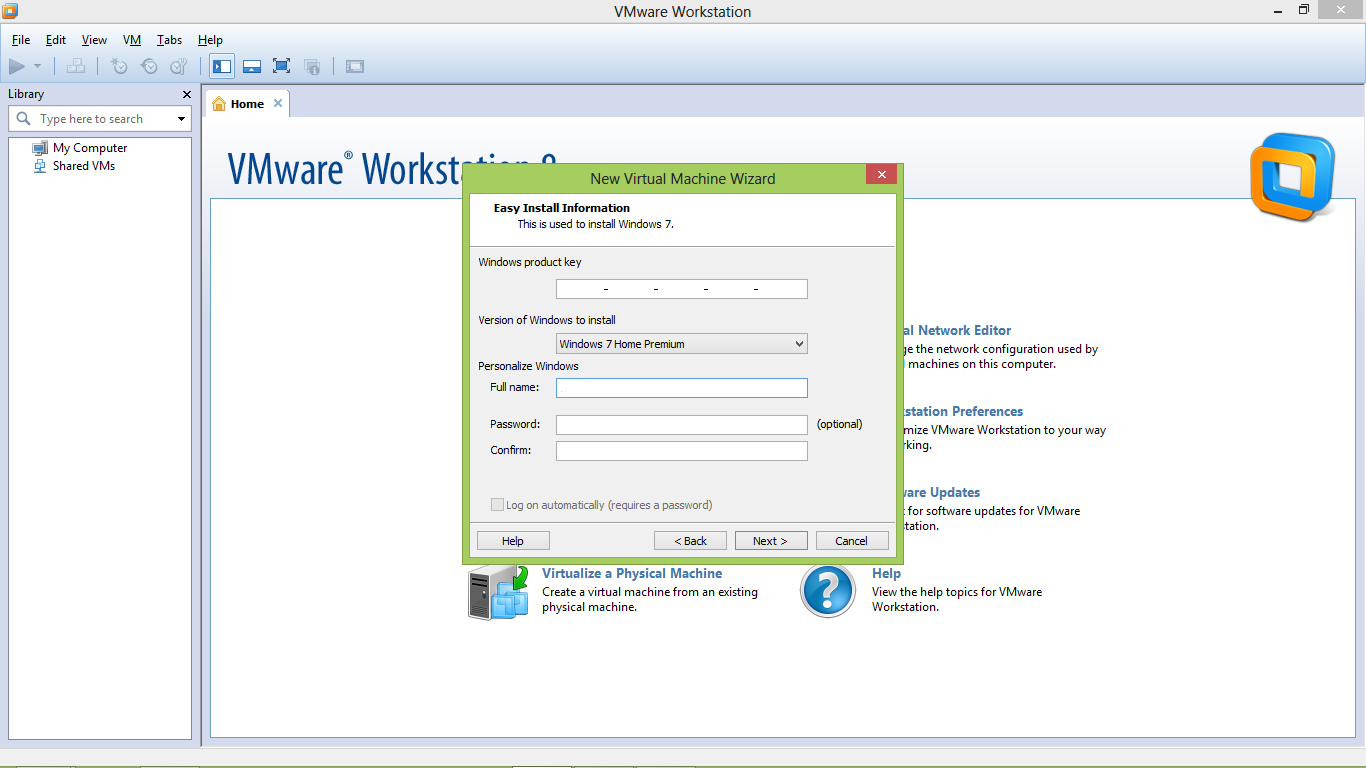Image resolution: width=1366 pixels, height=768 pixels.
Task: Open the Software Updates link behind the wizard
Action: (x=942, y=492)
